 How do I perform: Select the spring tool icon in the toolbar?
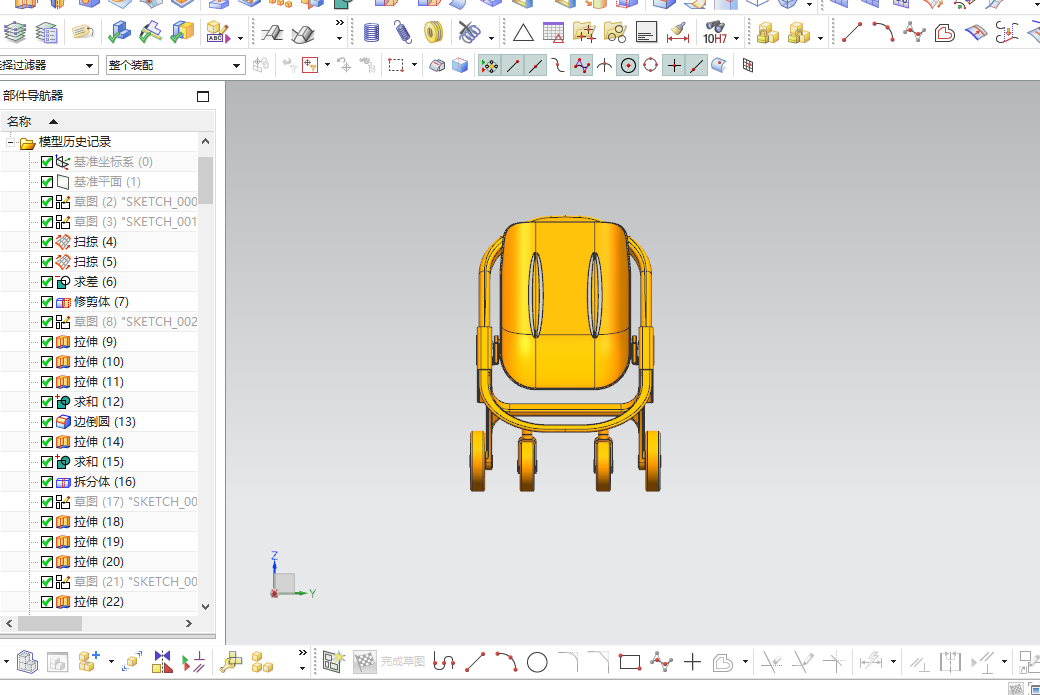click(x=403, y=32)
